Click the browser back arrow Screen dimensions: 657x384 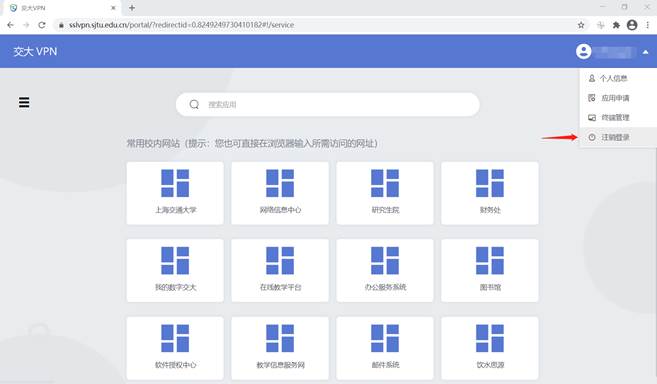(x=10, y=25)
